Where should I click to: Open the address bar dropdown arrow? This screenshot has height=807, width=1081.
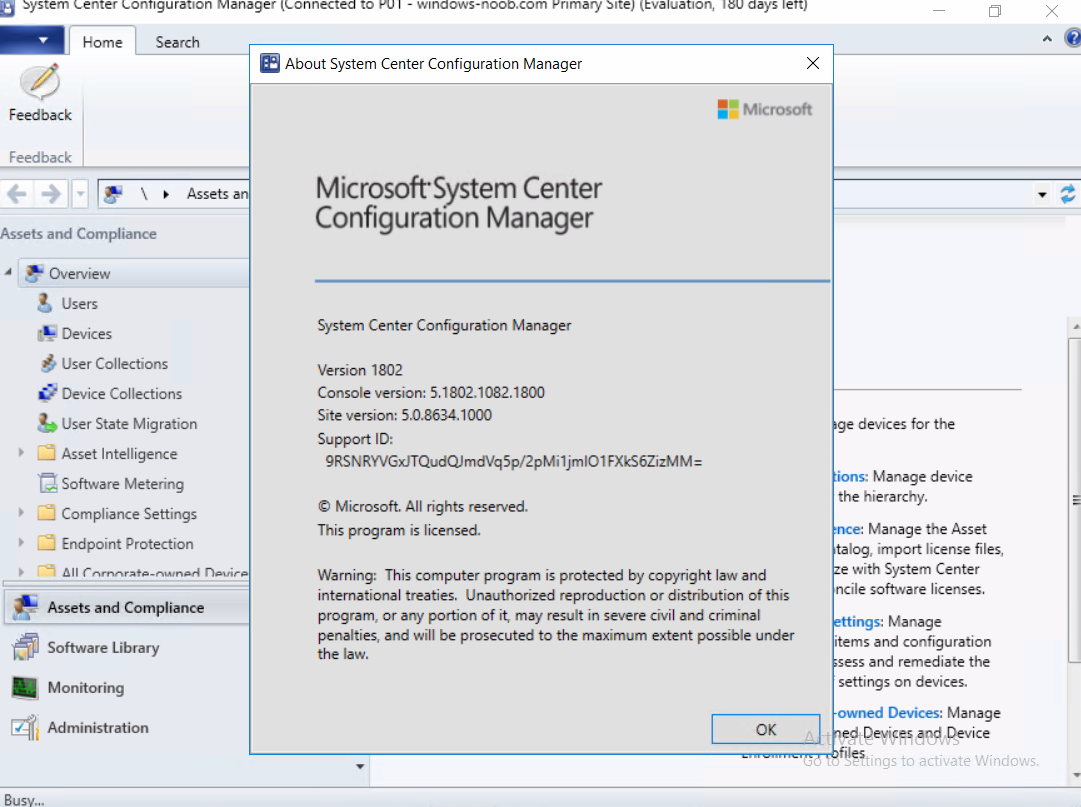[x=1042, y=195]
